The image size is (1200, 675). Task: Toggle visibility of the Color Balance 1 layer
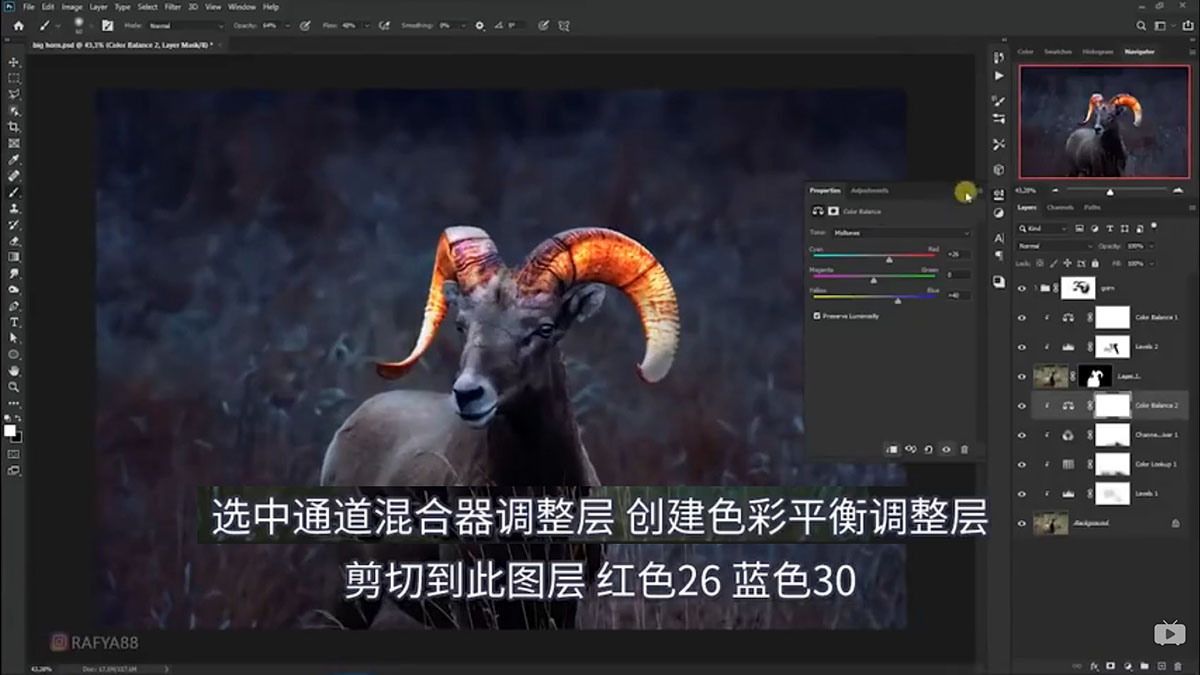pos(1021,317)
